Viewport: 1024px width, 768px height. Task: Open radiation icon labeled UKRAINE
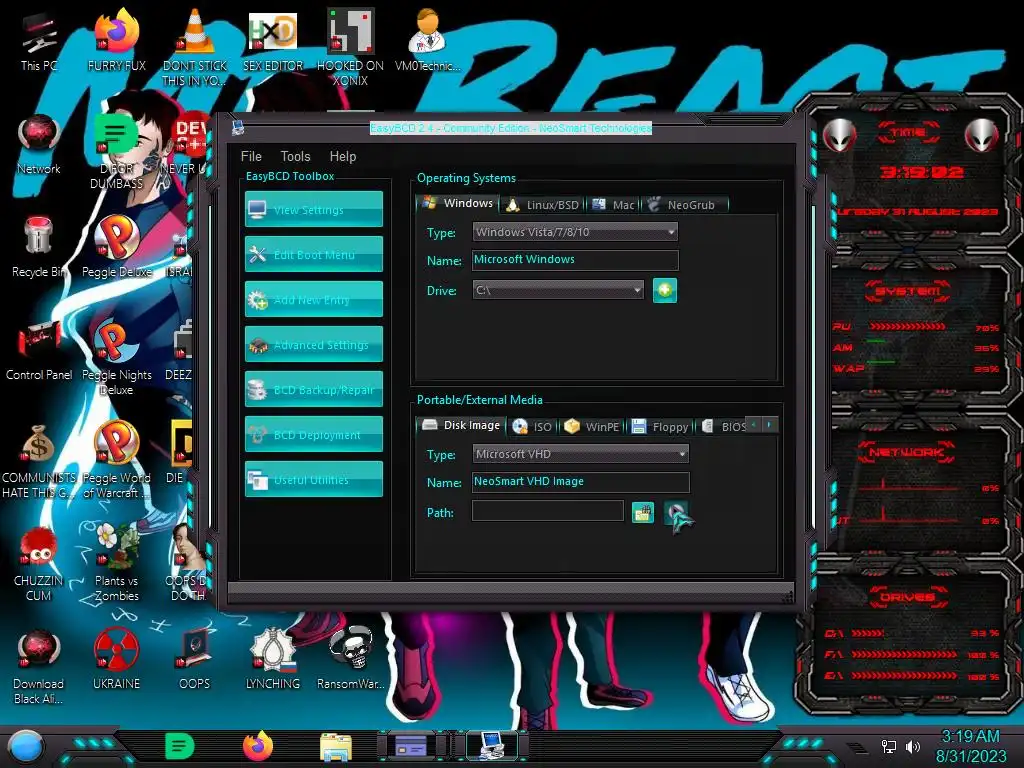click(x=117, y=658)
